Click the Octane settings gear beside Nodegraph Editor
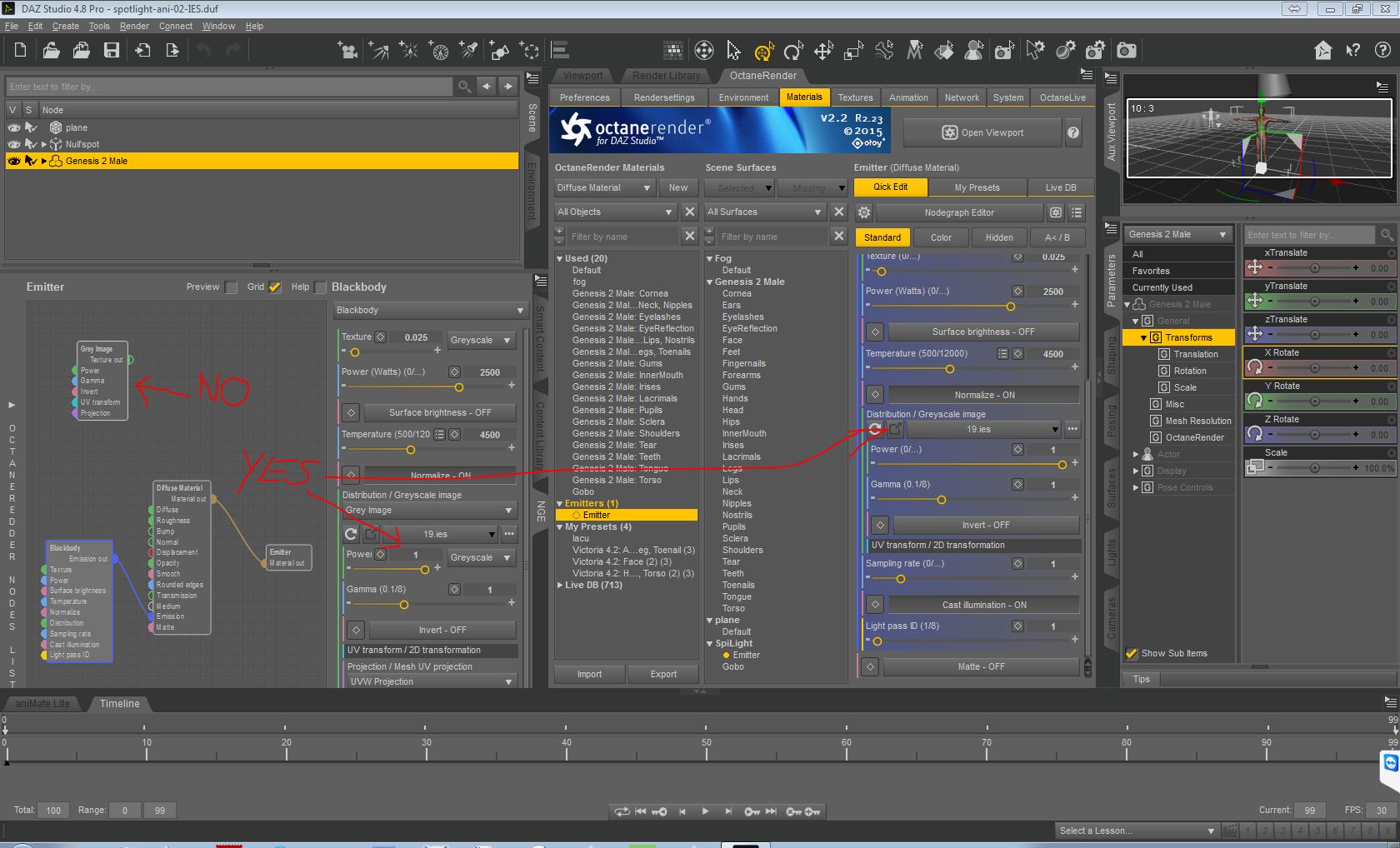This screenshot has height=848, width=1400. (864, 212)
